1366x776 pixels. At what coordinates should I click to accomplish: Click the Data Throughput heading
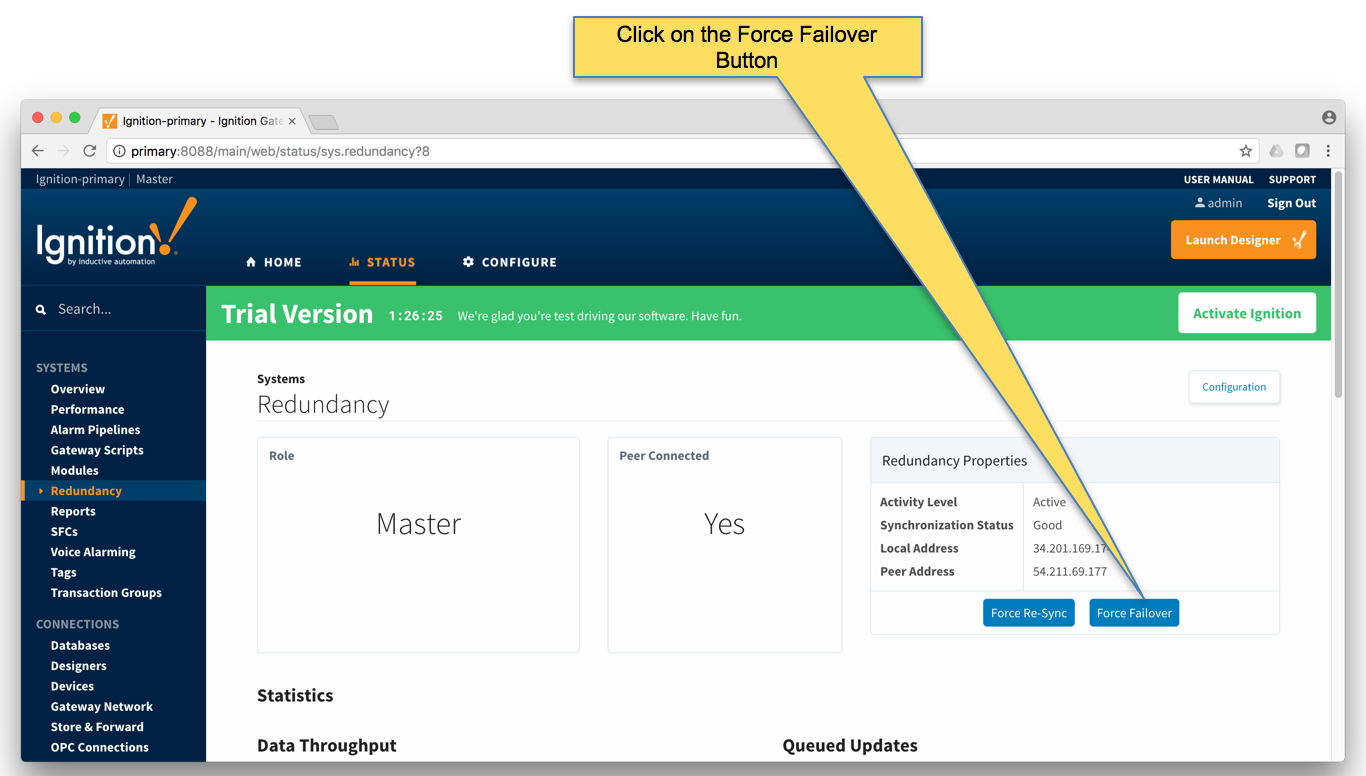coord(327,746)
